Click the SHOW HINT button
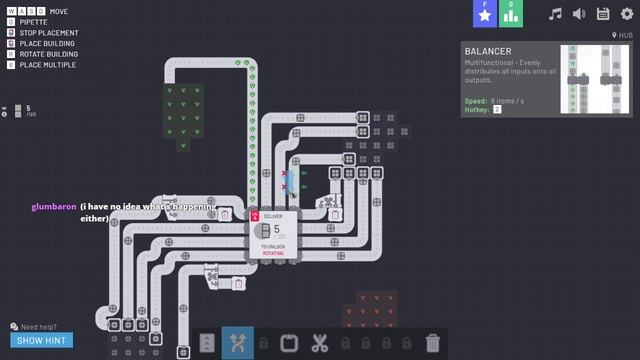Image resolution: width=640 pixels, height=360 pixels. tap(42, 340)
